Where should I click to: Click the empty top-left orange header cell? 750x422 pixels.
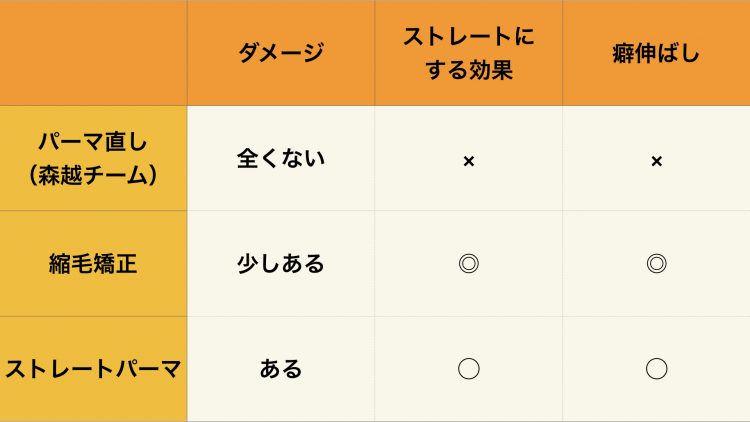pos(93,53)
